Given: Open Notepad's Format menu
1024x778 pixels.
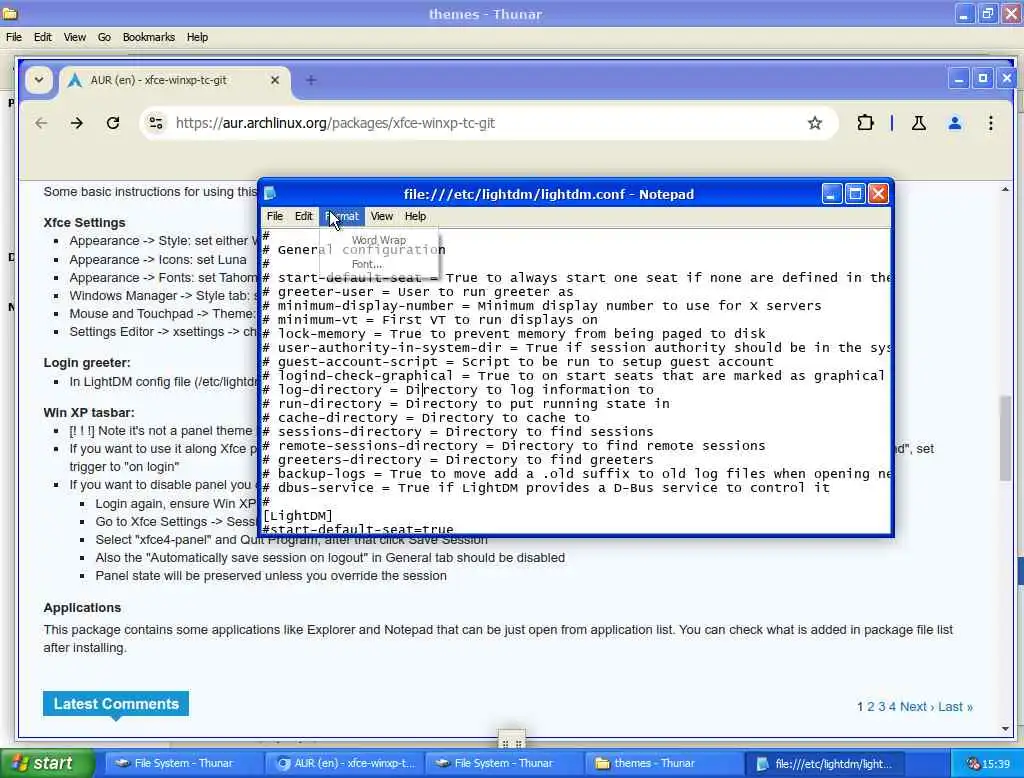Looking at the screenshot, I should [x=342, y=216].
